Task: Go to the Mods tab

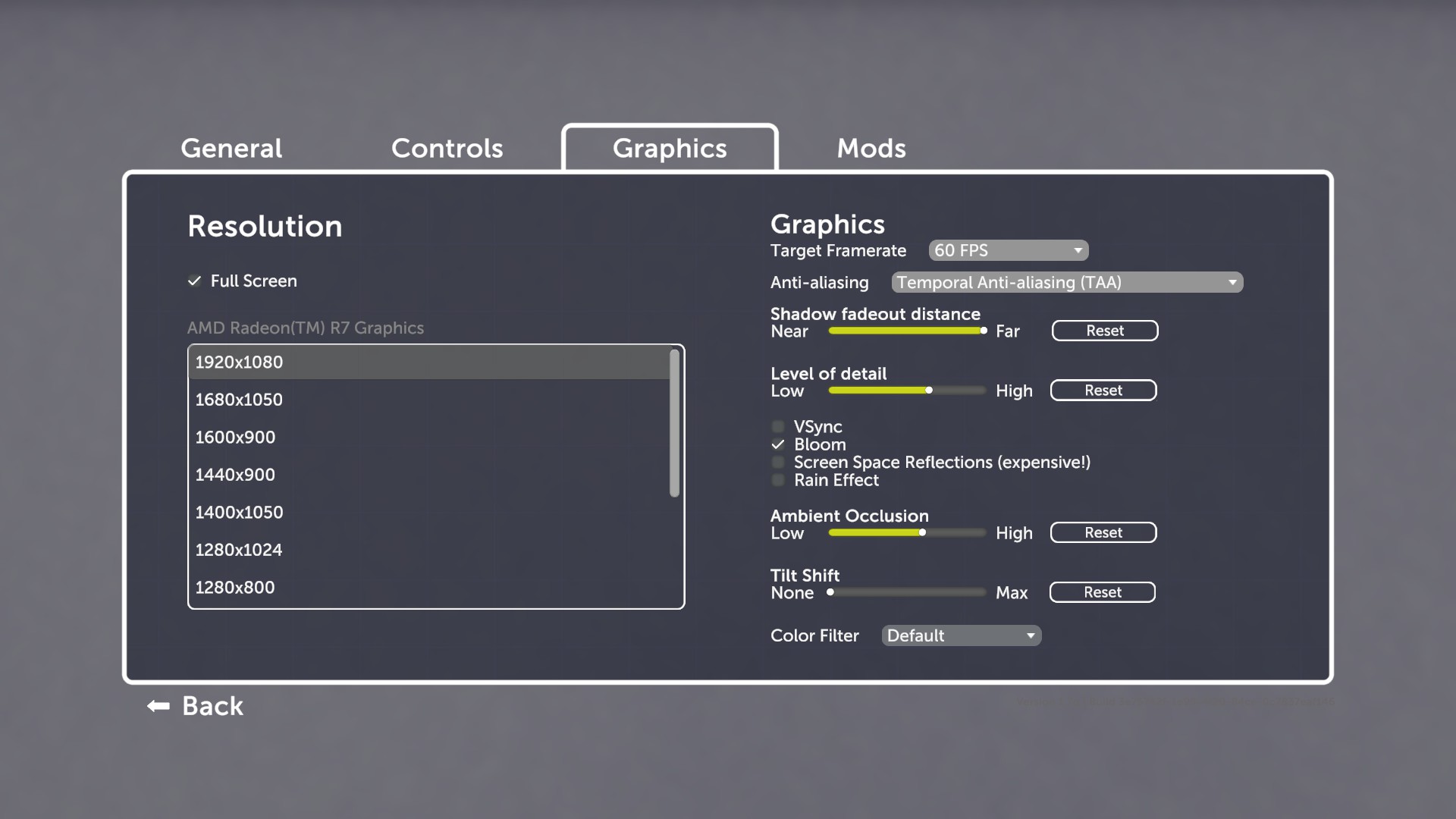Action: [x=871, y=148]
